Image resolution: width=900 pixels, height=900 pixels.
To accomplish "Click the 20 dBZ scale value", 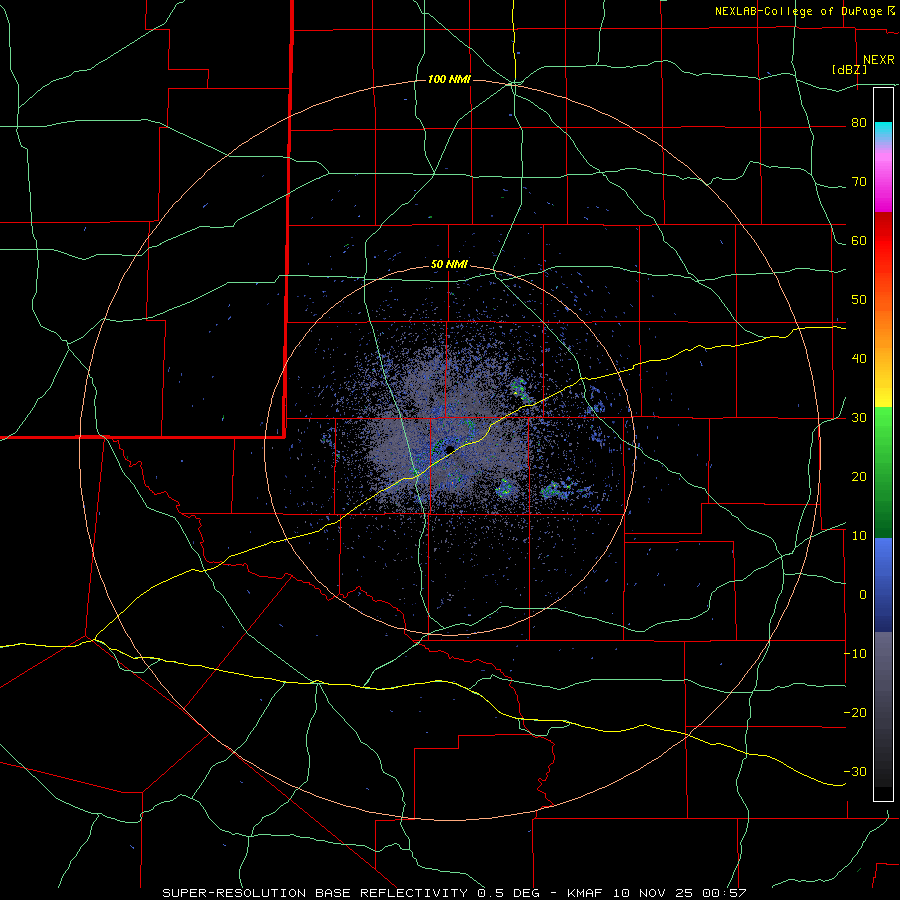I will pyautogui.click(x=859, y=477).
